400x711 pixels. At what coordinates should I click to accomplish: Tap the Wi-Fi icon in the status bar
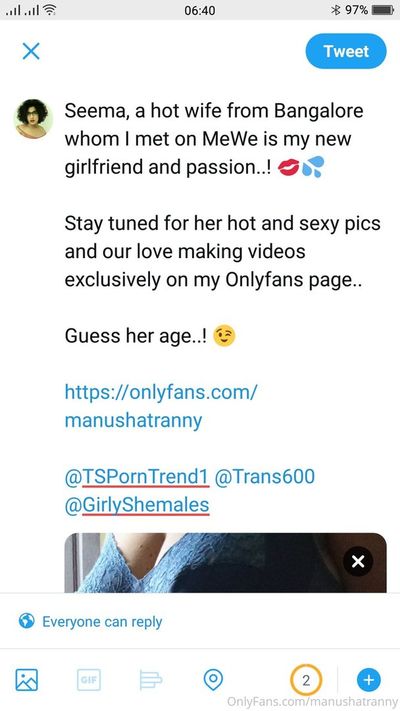(50, 10)
